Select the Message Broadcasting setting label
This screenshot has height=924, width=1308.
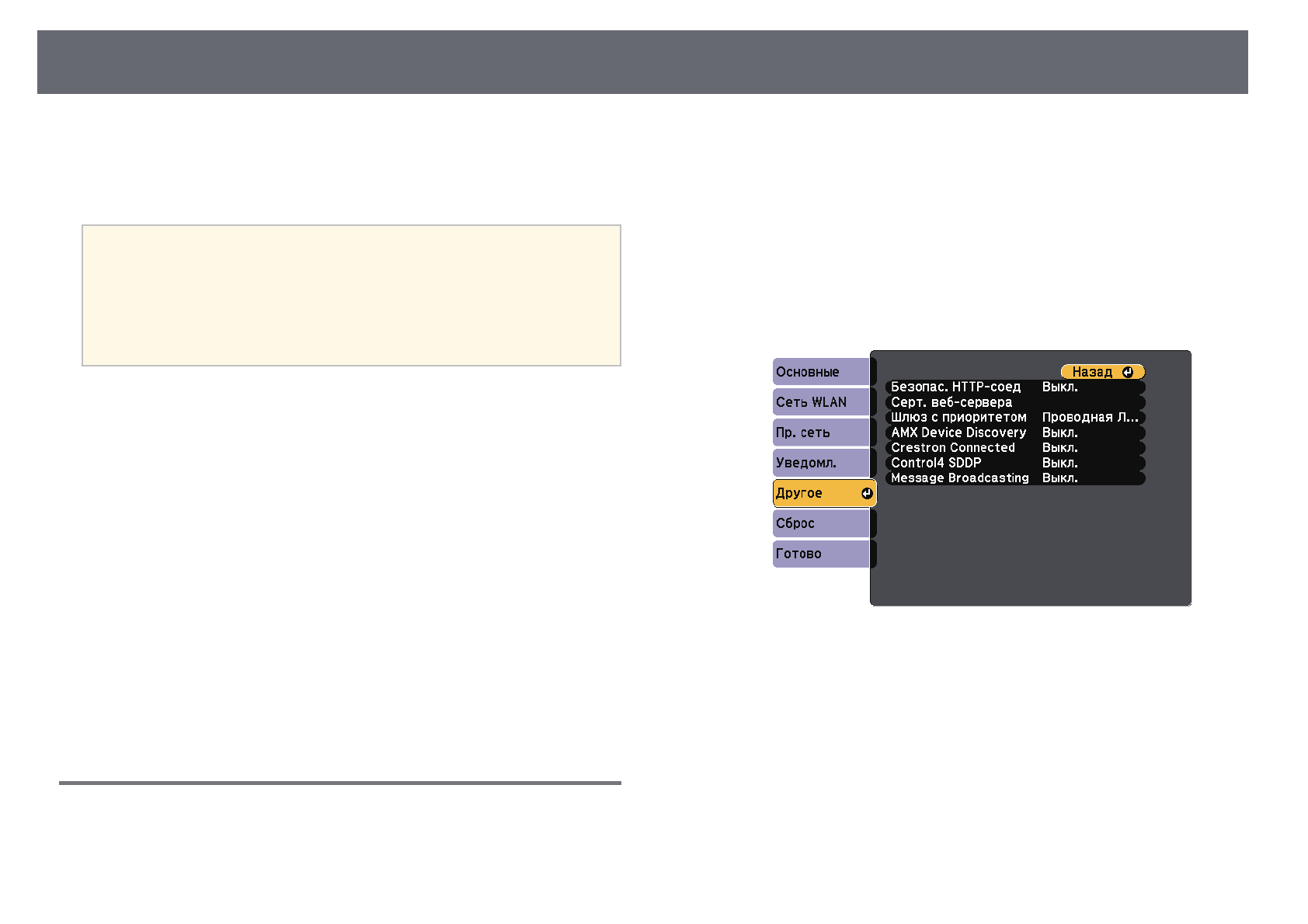coord(960,478)
